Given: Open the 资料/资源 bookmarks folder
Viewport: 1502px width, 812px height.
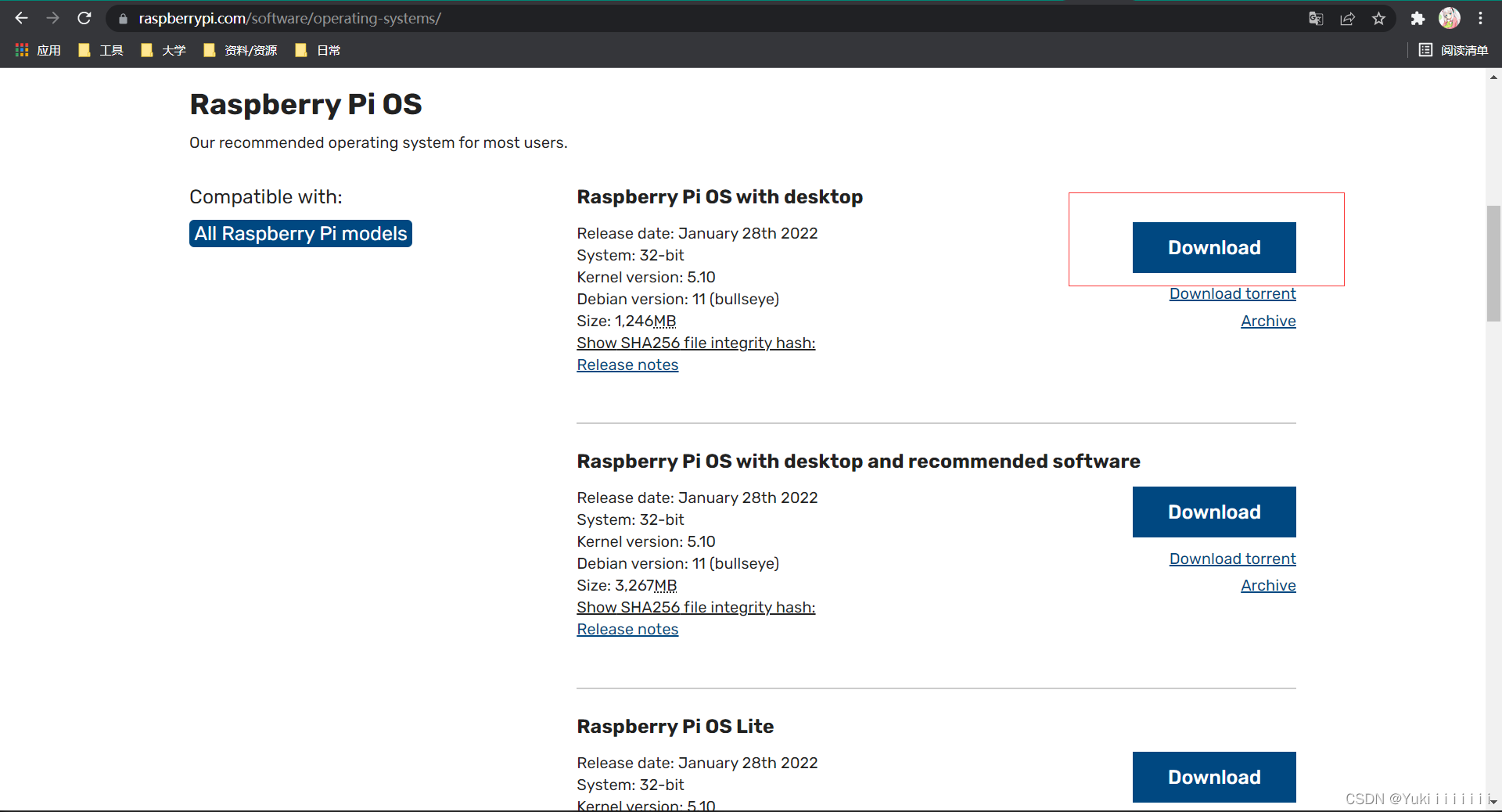Looking at the screenshot, I should pos(240,50).
